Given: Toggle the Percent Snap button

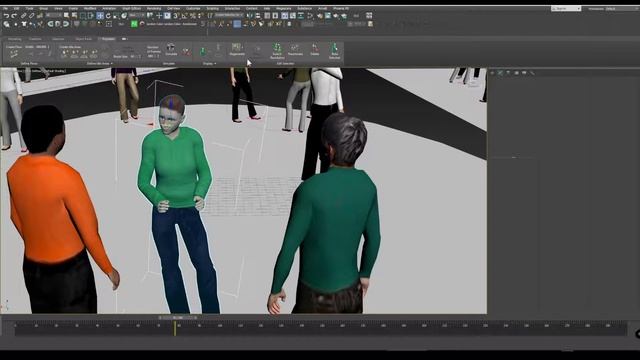Looking at the screenshot, I should point(192,16).
